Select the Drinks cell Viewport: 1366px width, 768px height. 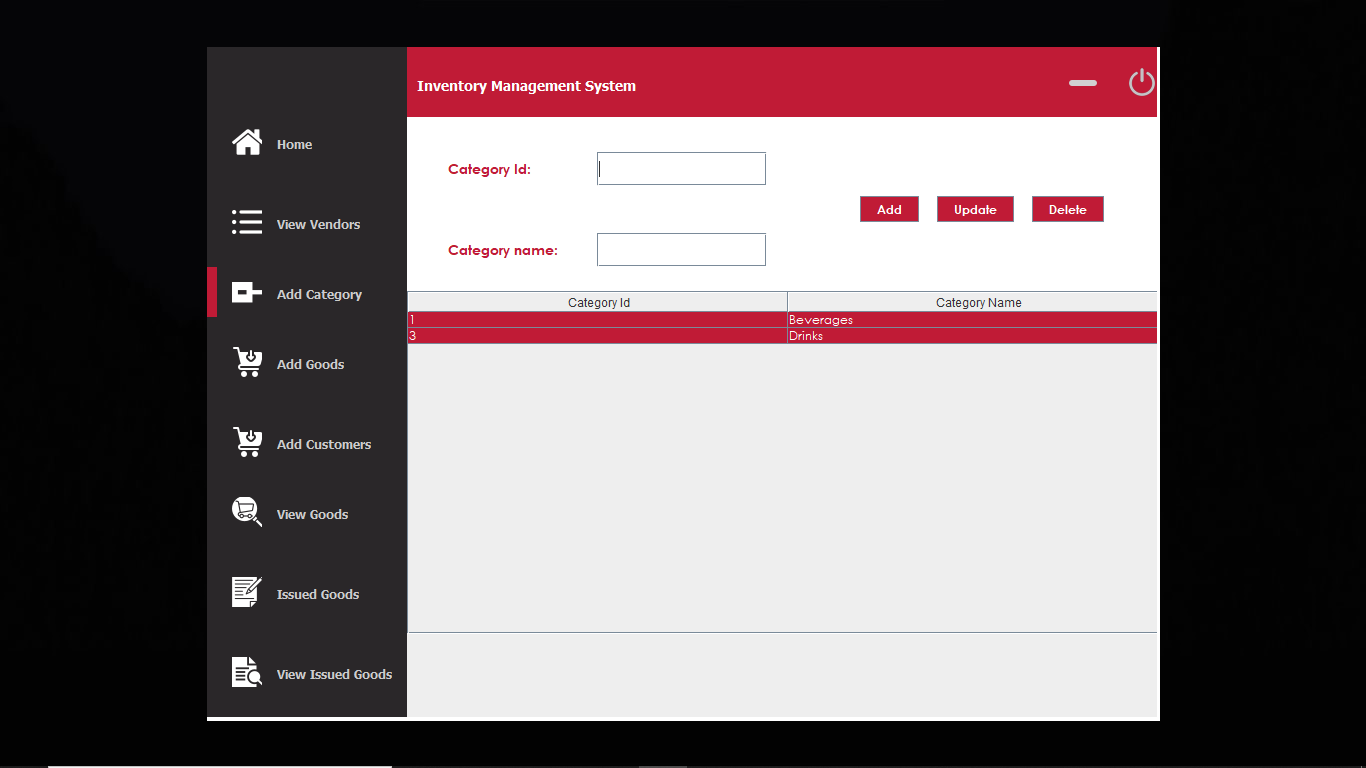click(x=972, y=336)
